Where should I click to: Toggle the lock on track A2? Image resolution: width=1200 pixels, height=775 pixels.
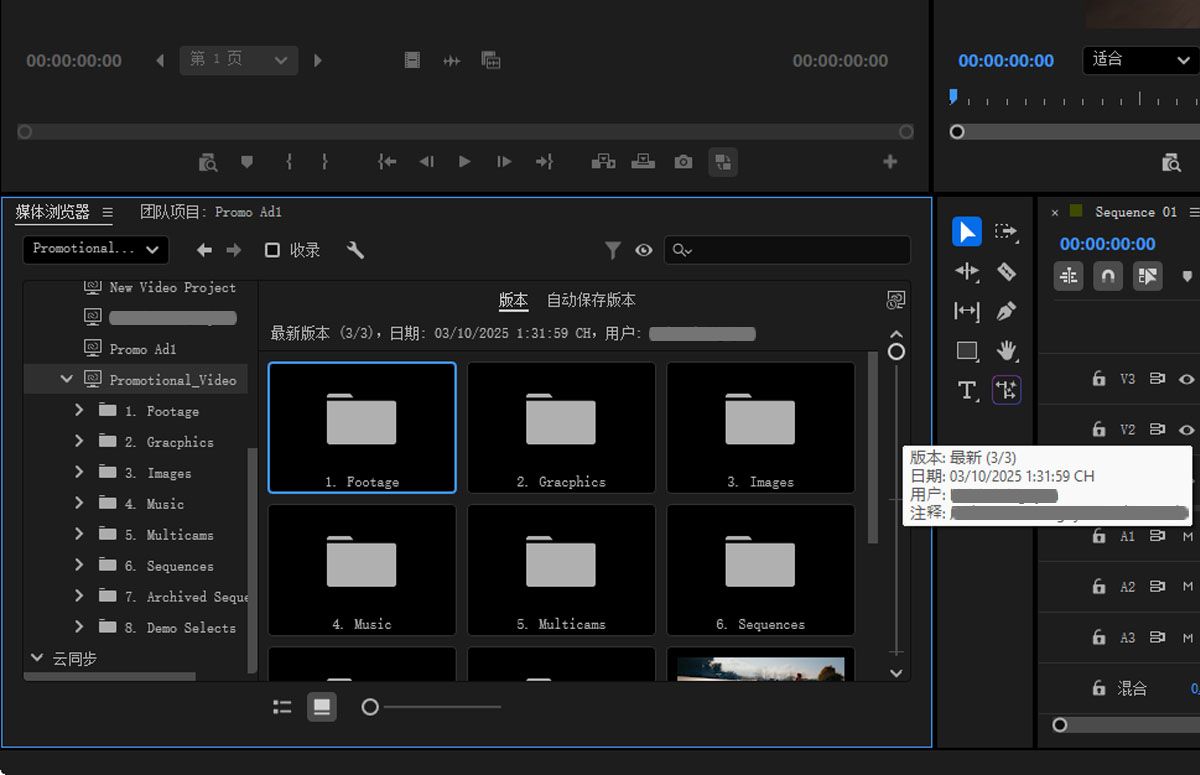[x=1099, y=587]
